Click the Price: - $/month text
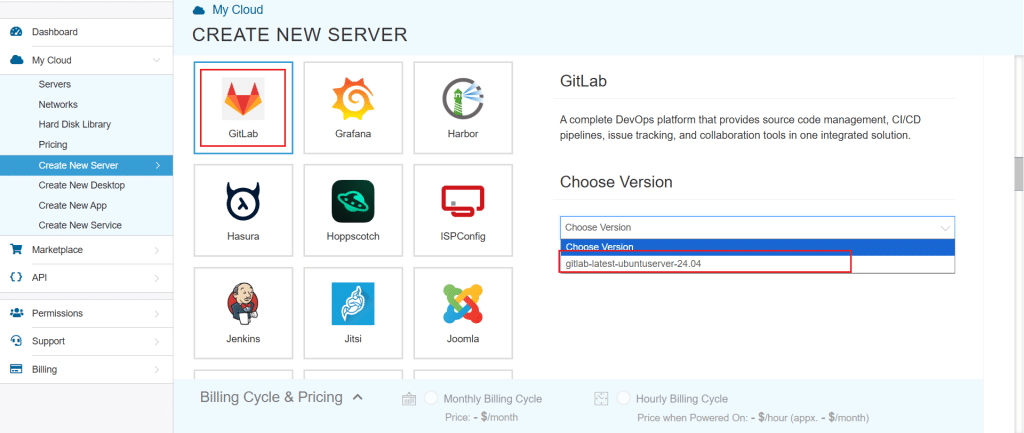The width and height of the screenshot is (1024, 433). (481, 417)
